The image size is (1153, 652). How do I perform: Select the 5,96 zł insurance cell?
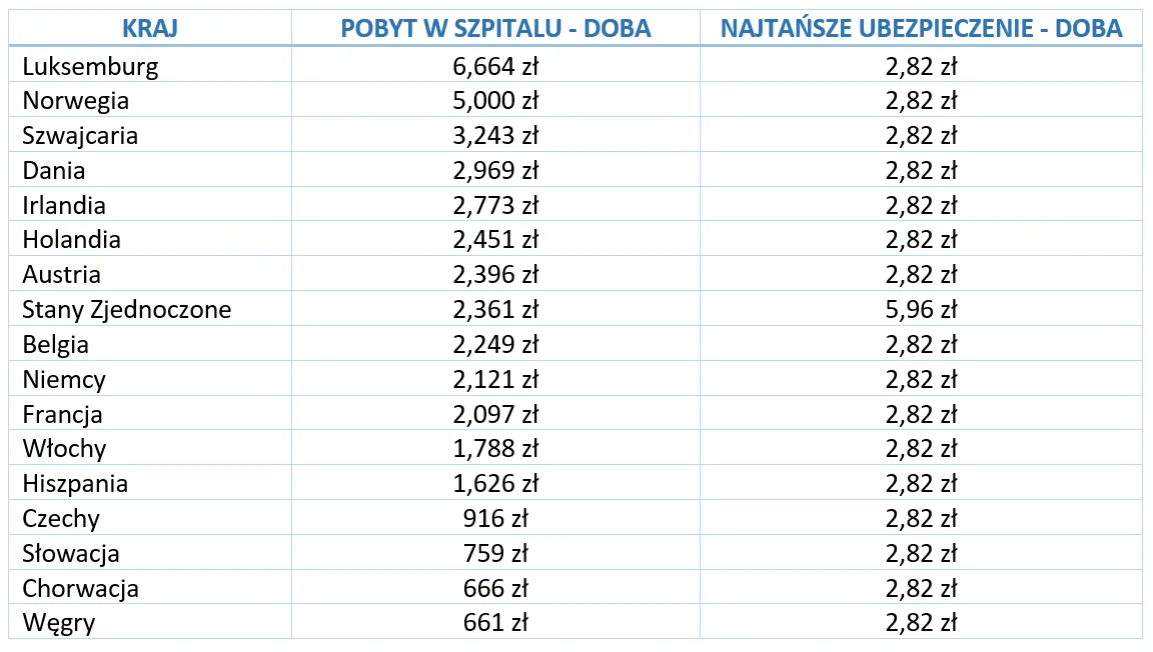tap(921, 310)
